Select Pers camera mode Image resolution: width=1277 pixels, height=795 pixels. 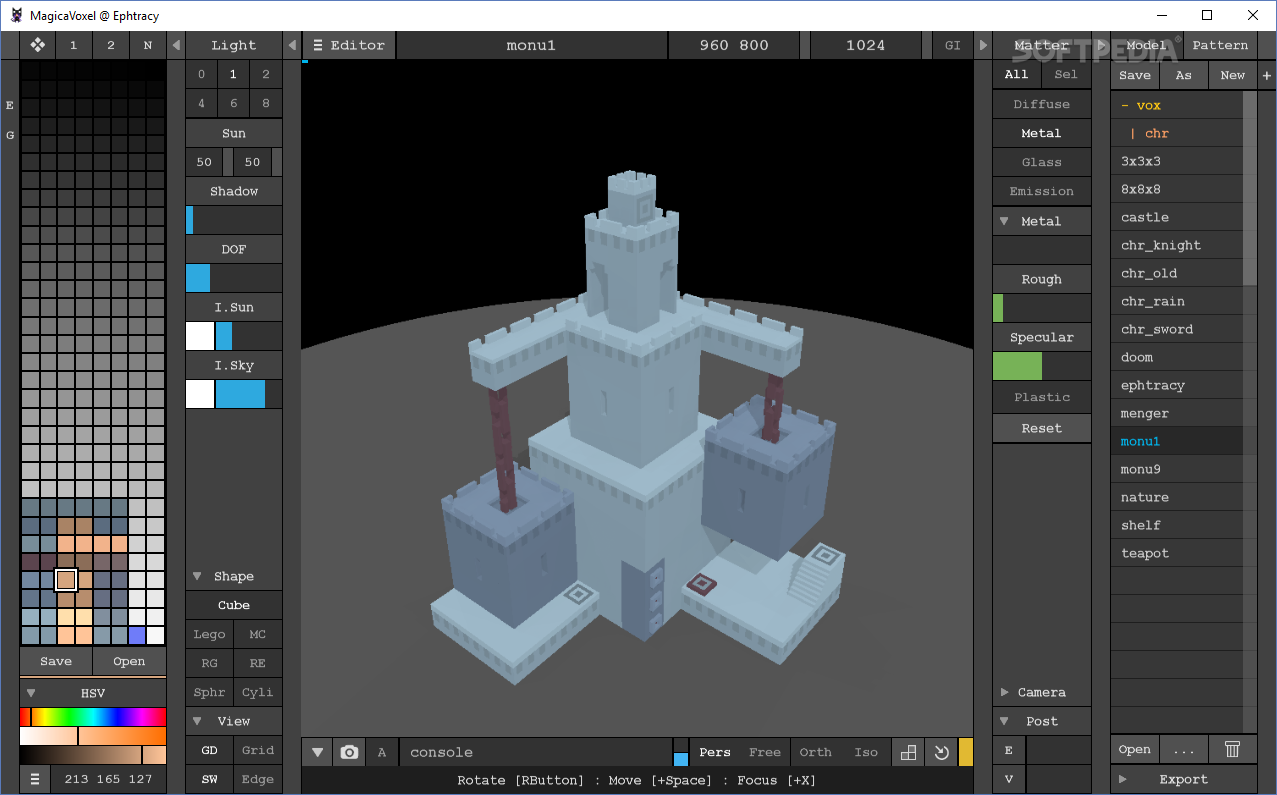pyautogui.click(x=715, y=752)
